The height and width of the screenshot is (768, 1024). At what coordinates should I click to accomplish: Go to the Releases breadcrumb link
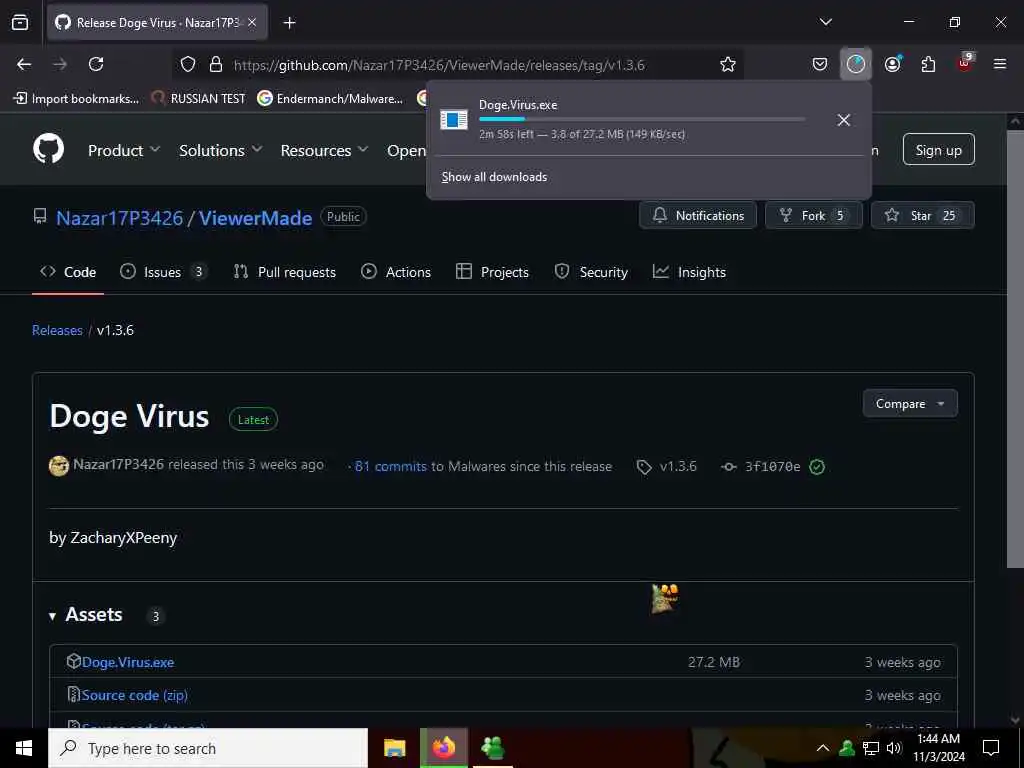pos(57,330)
